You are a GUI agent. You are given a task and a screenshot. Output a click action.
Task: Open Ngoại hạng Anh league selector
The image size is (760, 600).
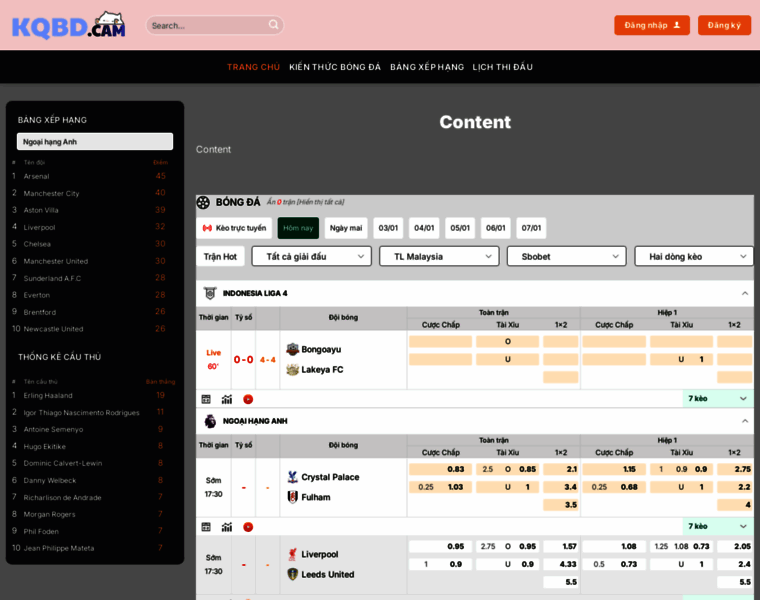pos(95,142)
